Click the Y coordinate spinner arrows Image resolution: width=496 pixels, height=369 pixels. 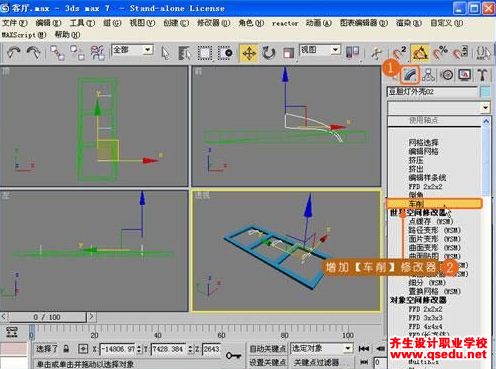pos(190,349)
